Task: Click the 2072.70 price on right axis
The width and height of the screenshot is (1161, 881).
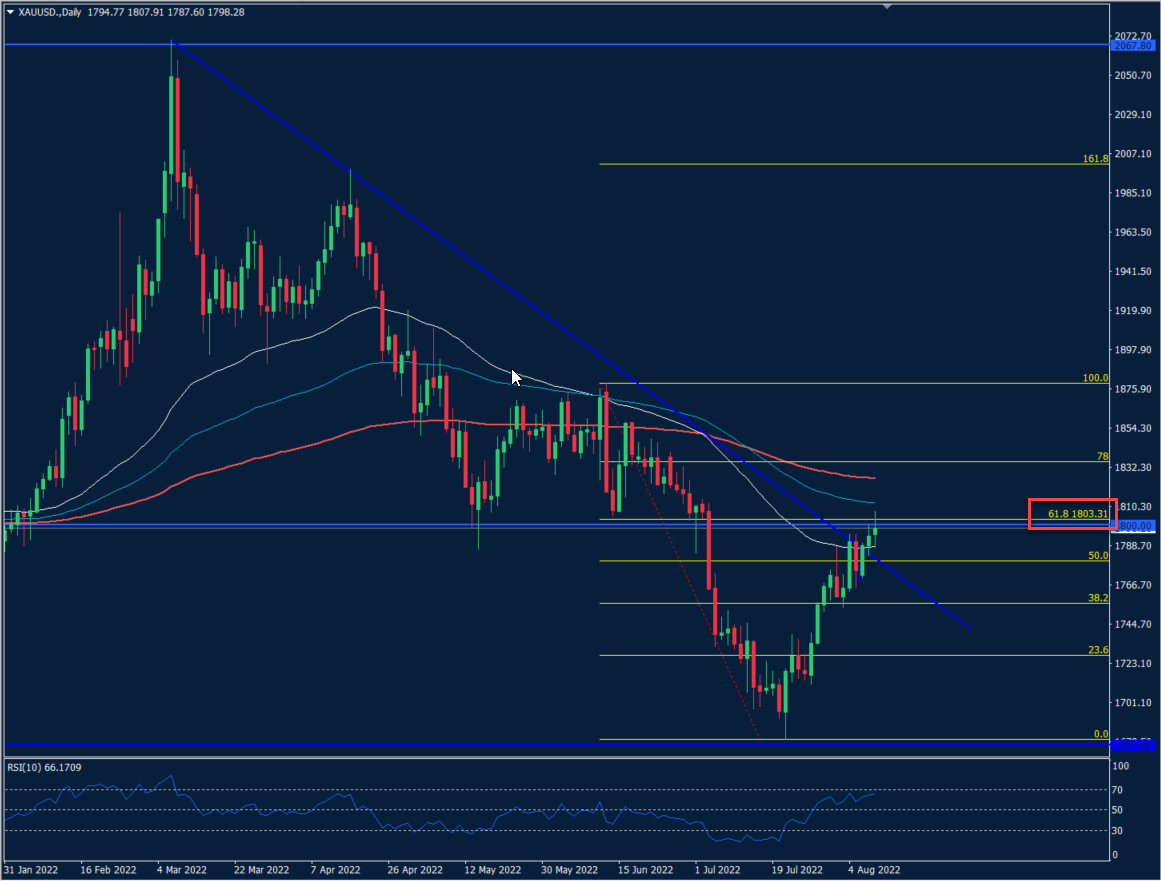Action: coord(1133,36)
